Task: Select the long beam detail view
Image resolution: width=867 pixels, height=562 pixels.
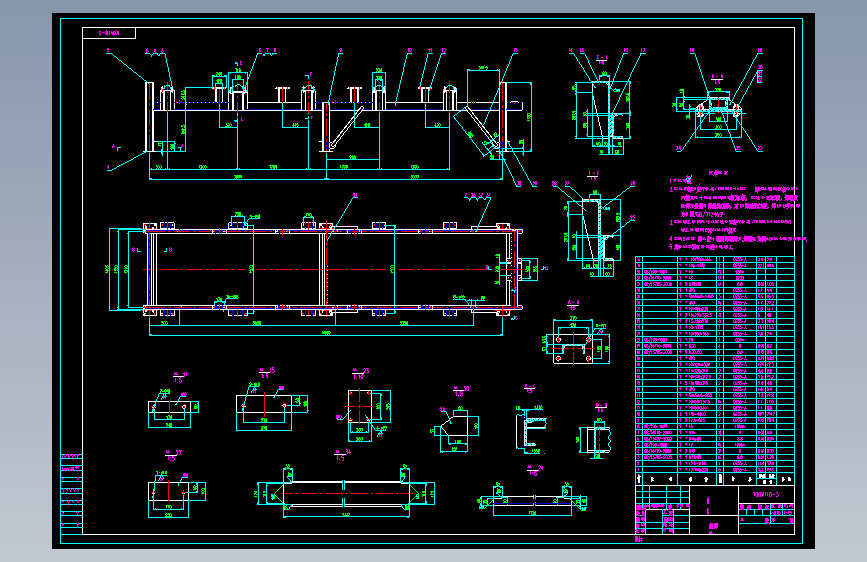Action: 346,492
